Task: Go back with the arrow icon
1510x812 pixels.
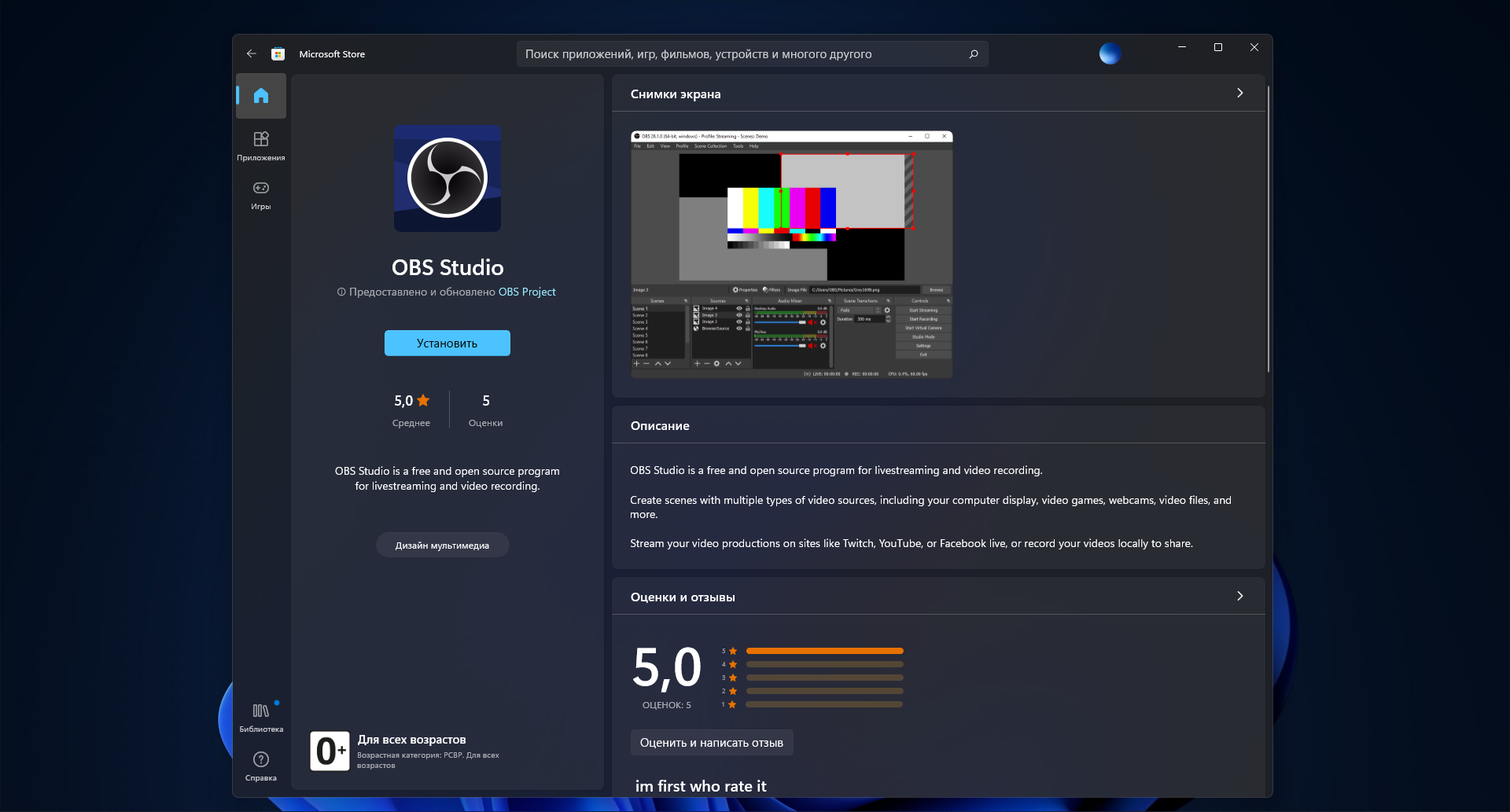Action: click(251, 53)
